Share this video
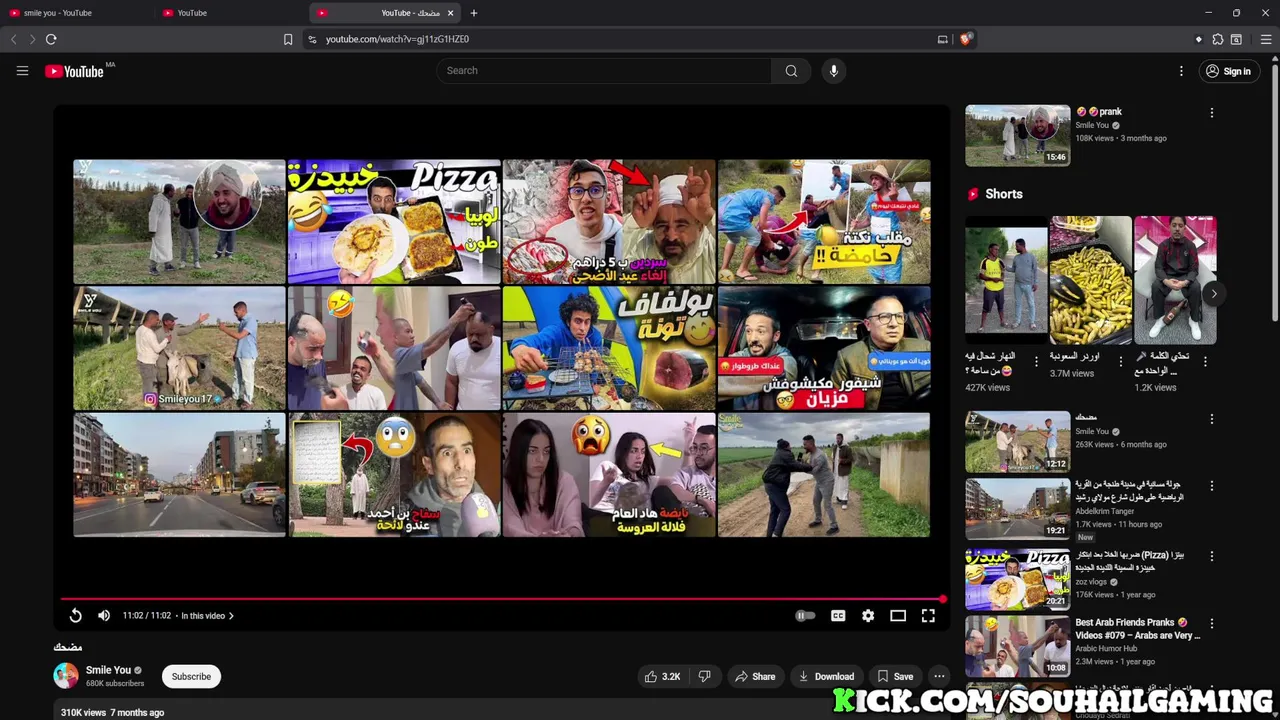 (755, 676)
